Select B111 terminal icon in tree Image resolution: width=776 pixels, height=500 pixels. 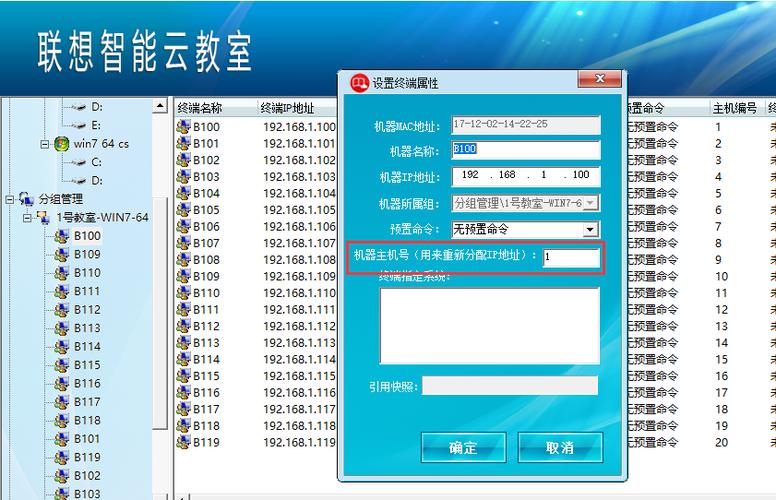point(62,291)
